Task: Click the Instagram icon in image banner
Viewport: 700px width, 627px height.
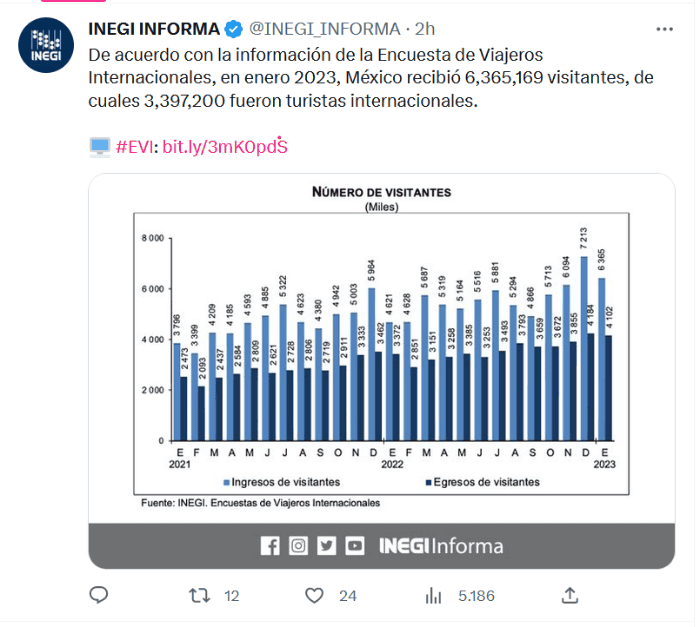Action: (298, 546)
